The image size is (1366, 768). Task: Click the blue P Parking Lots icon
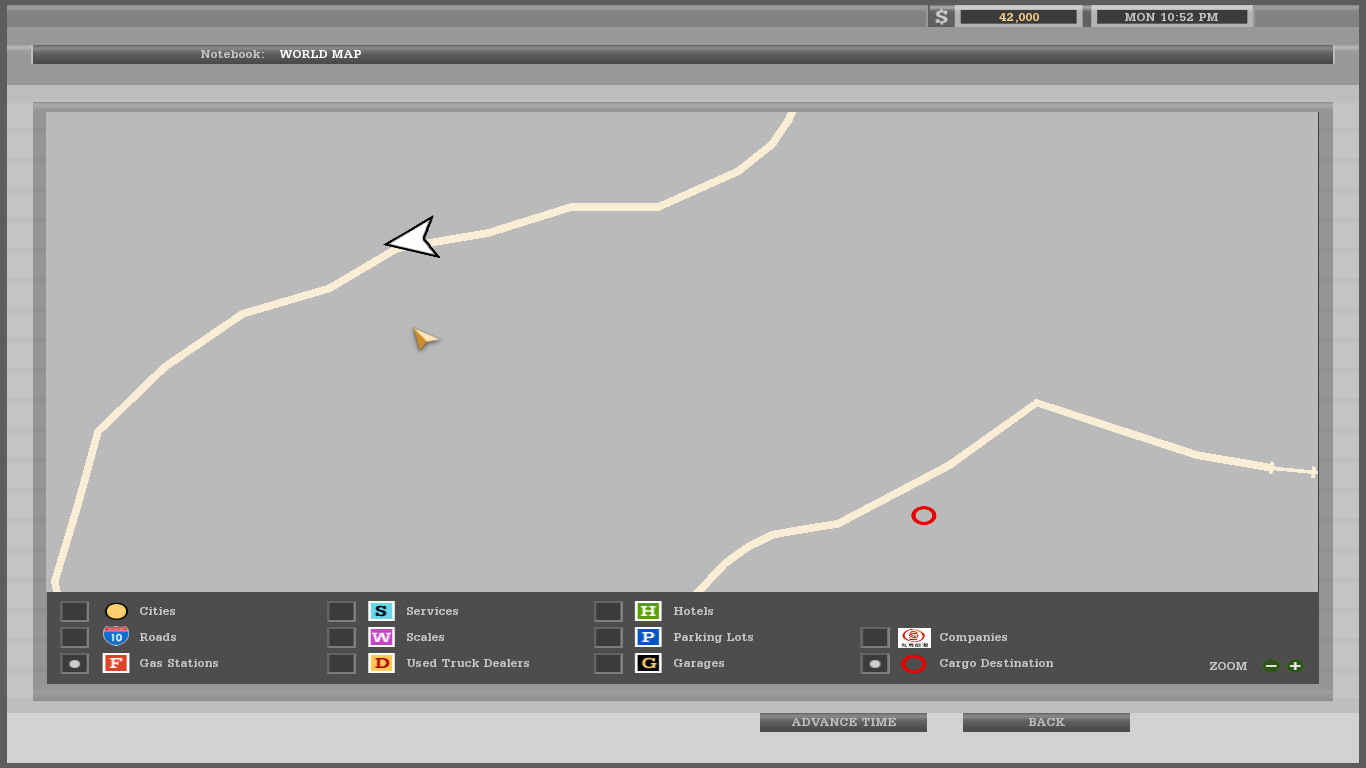point(648,637)
